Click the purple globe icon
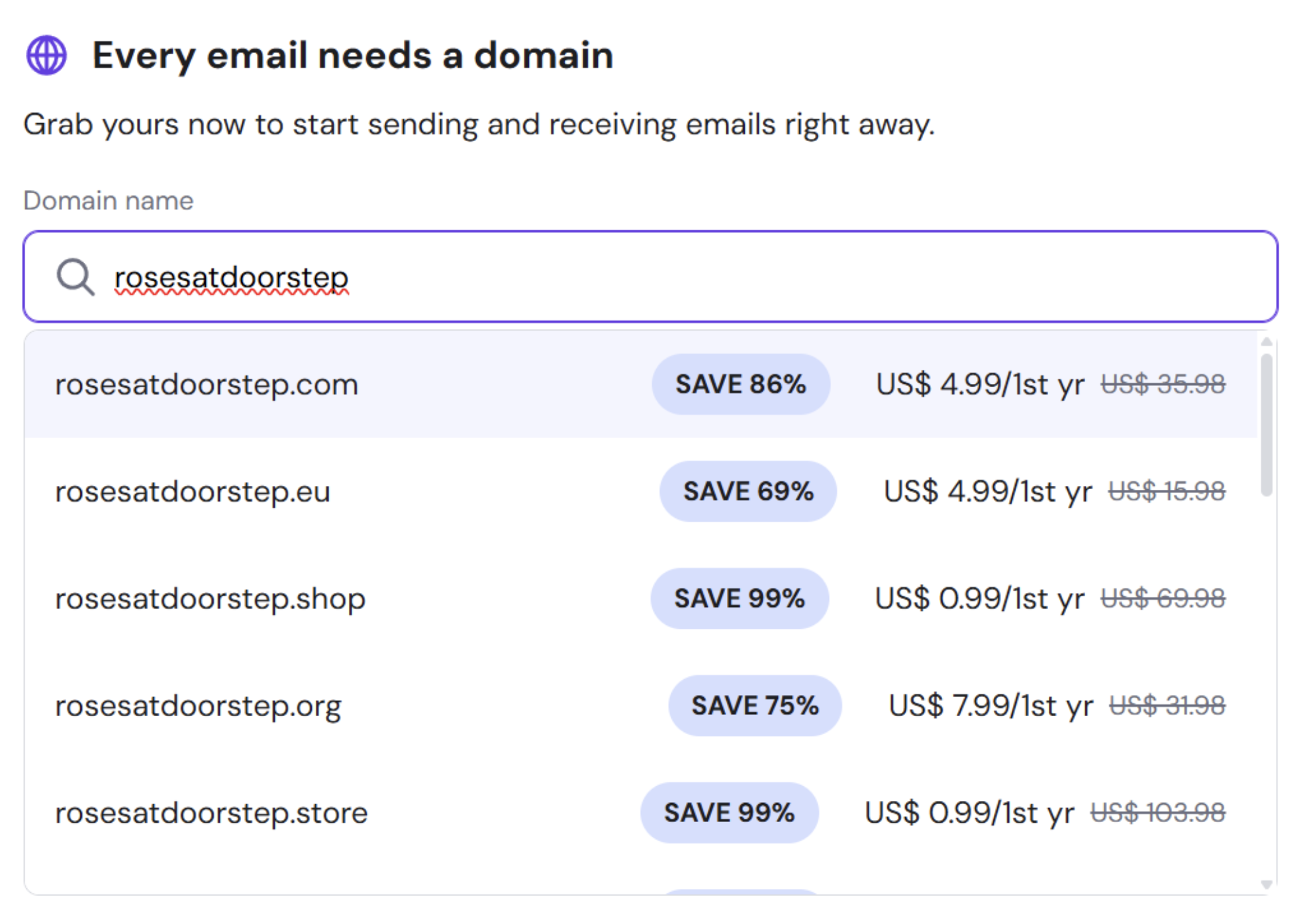This screenshot has height=924, width=1303. coord(46,55)
